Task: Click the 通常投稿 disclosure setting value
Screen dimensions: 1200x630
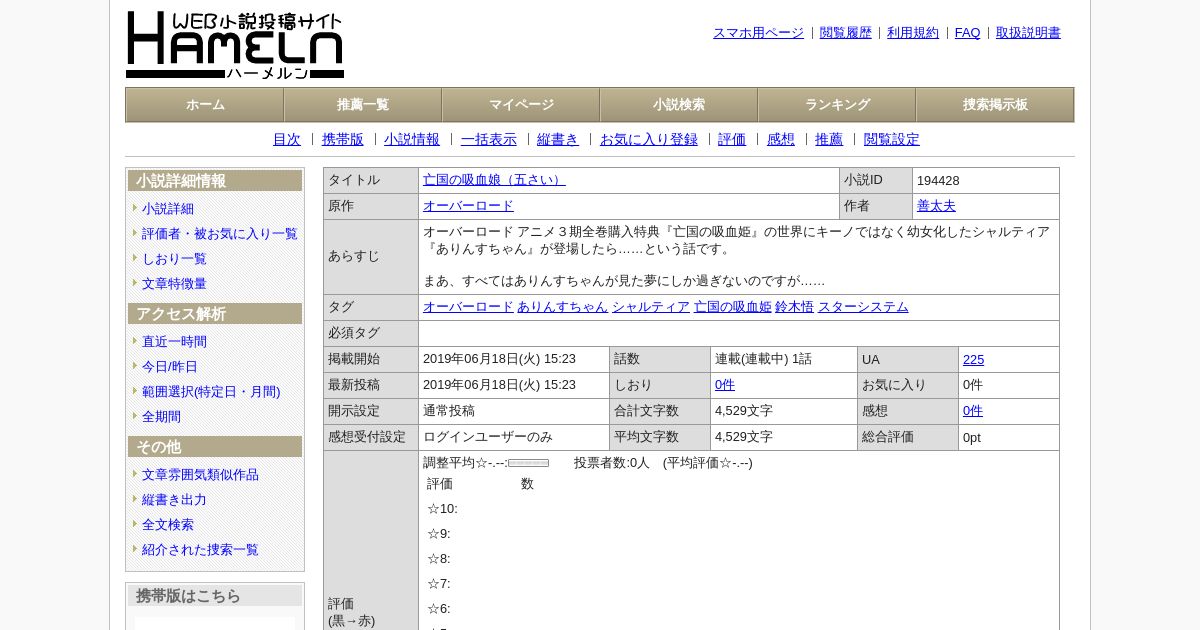Action: [x=449, y=411]
